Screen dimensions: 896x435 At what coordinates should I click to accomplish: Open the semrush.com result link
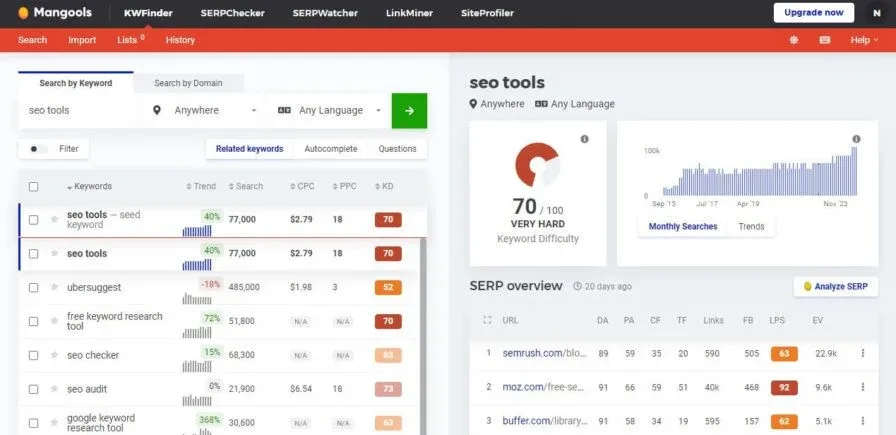pos(545,353)
